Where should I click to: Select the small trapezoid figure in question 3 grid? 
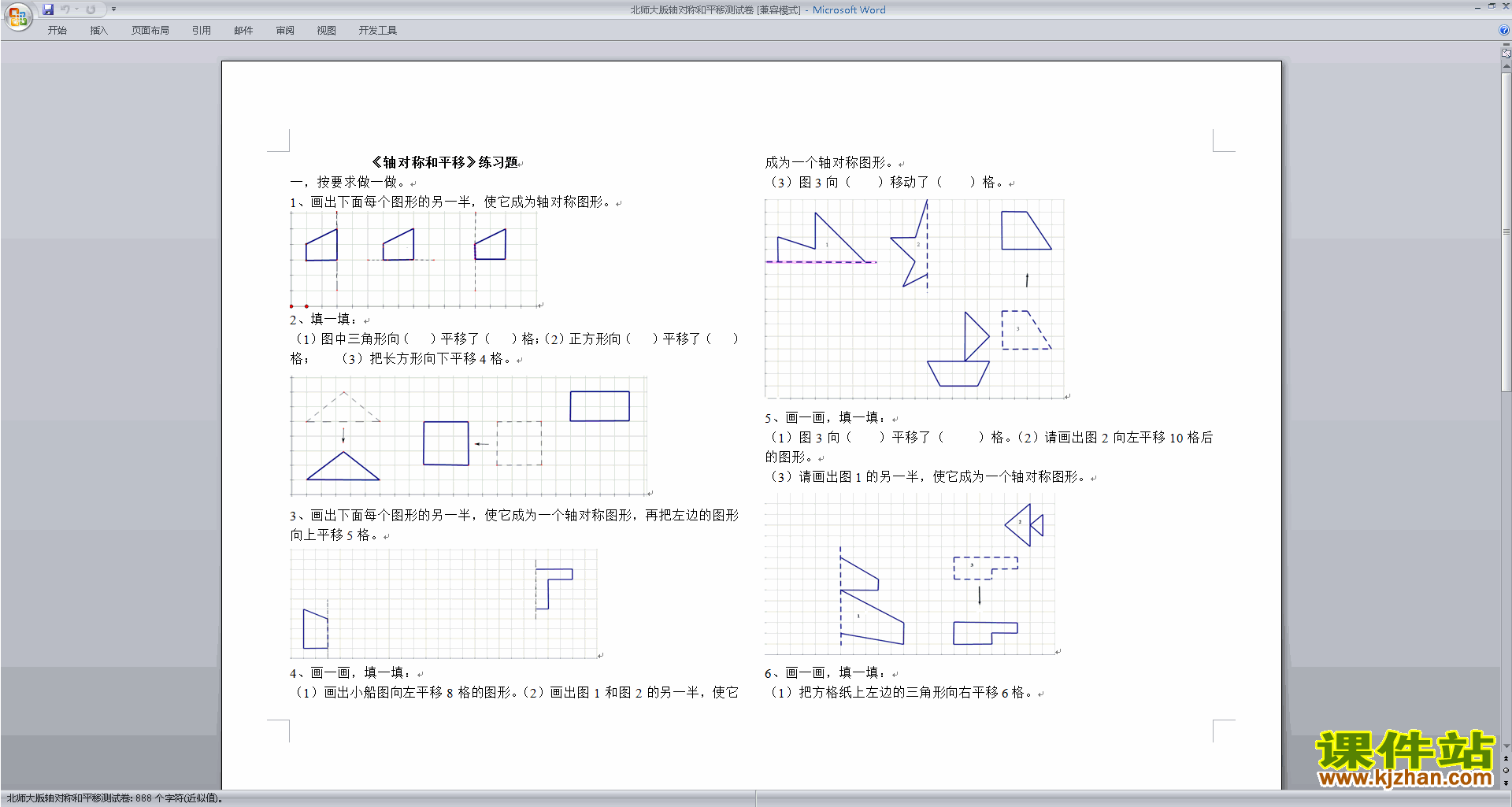(316, 629)
